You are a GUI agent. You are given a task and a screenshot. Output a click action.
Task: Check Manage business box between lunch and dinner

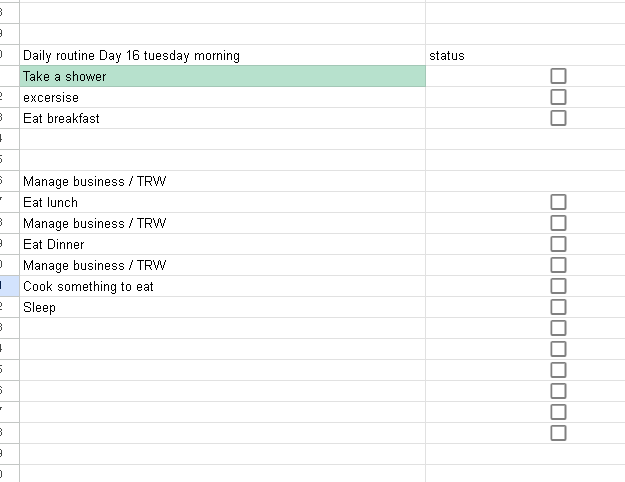(x=558, y=223)
